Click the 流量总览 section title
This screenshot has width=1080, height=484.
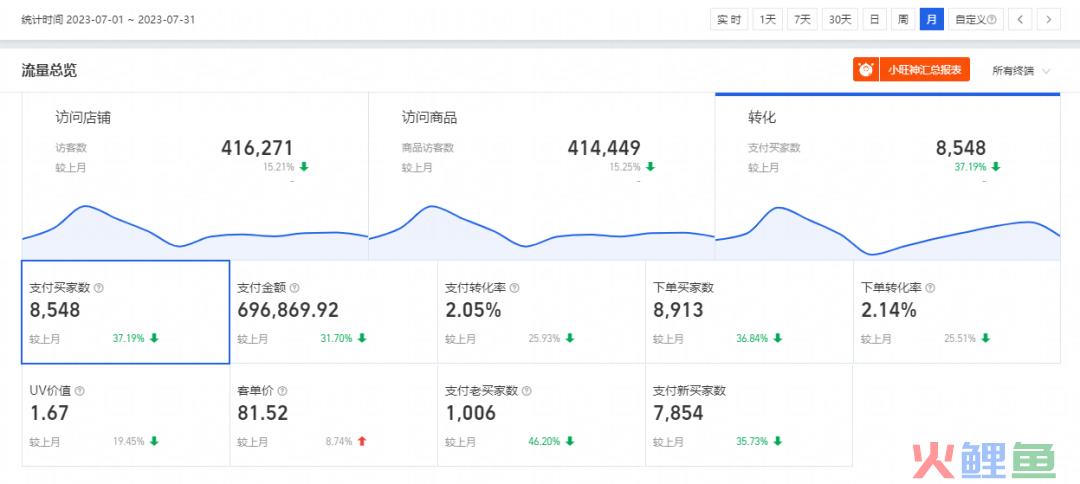click(x=49, y=70)
